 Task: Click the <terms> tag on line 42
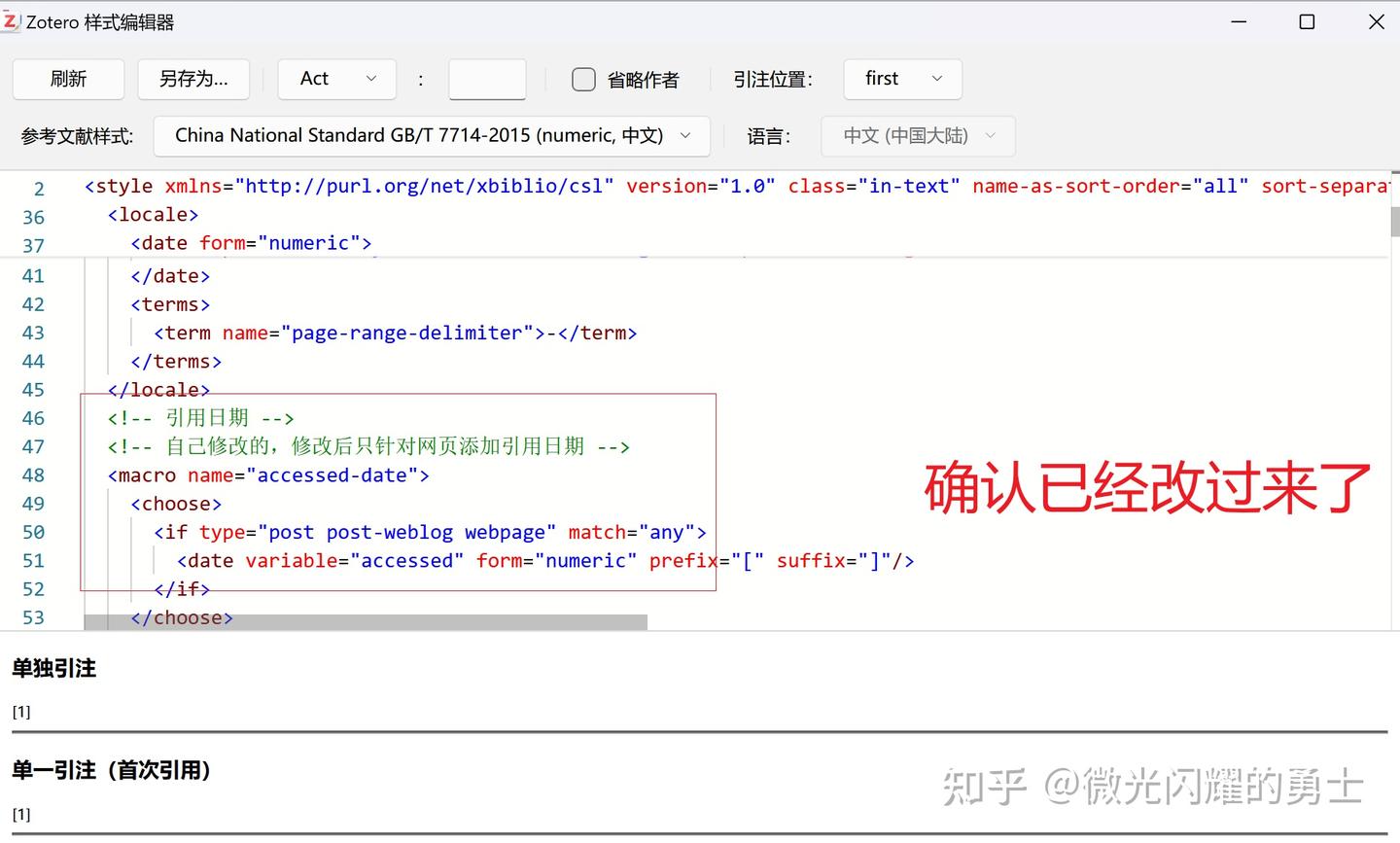click(170, 304)
